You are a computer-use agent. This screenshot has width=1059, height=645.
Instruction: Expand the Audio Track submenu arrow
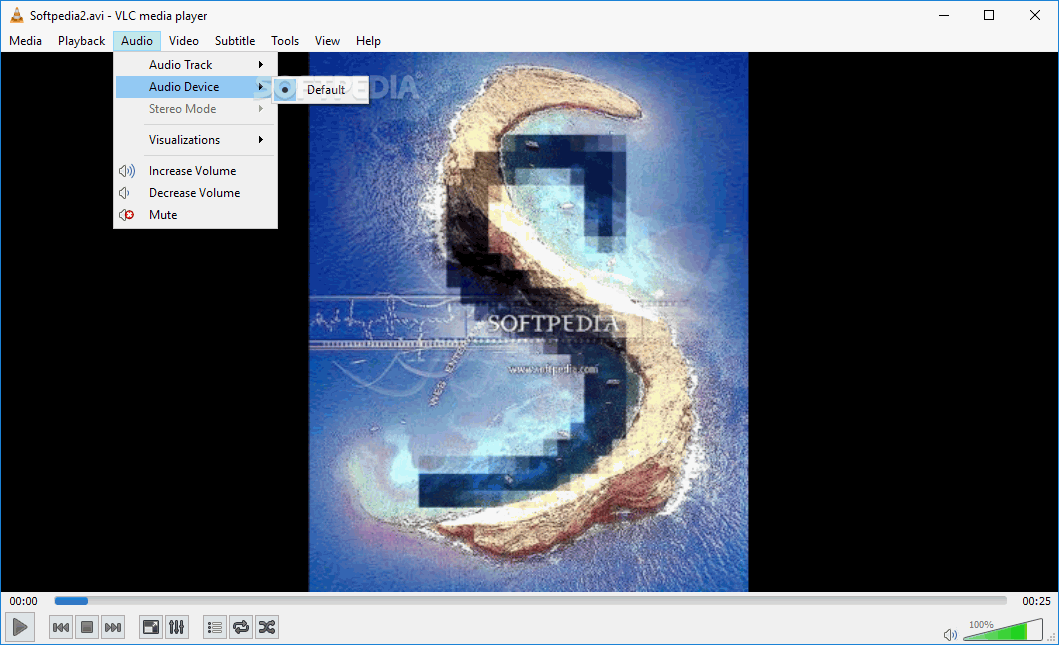[261, 65]
